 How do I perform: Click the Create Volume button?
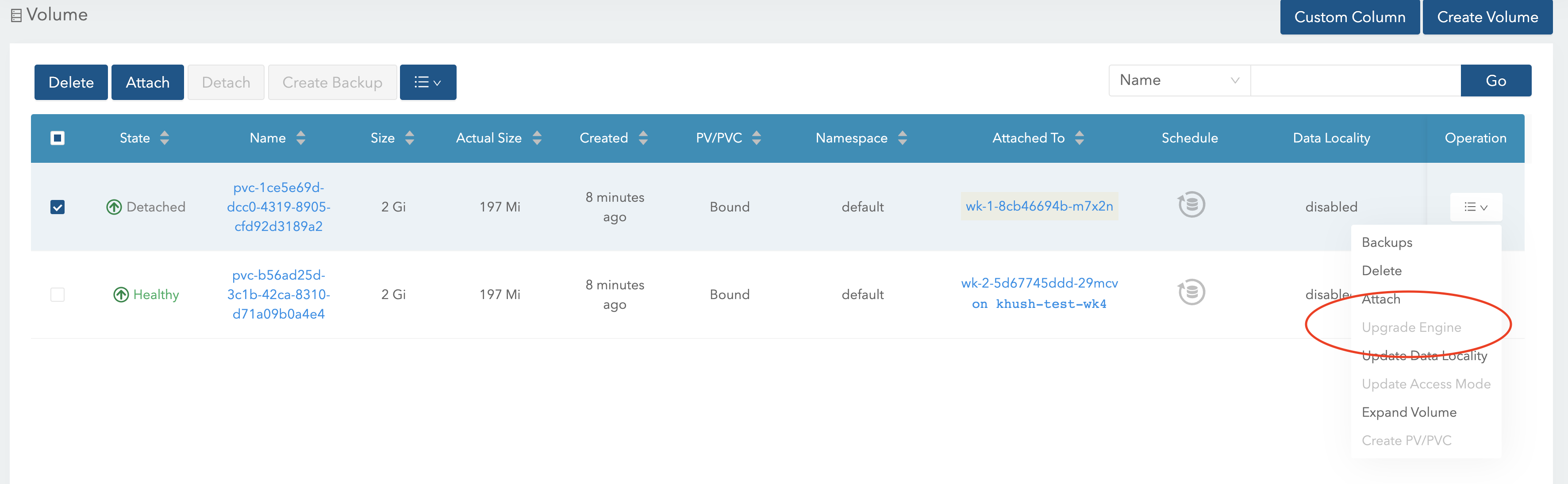click(x=1487, y=16)
